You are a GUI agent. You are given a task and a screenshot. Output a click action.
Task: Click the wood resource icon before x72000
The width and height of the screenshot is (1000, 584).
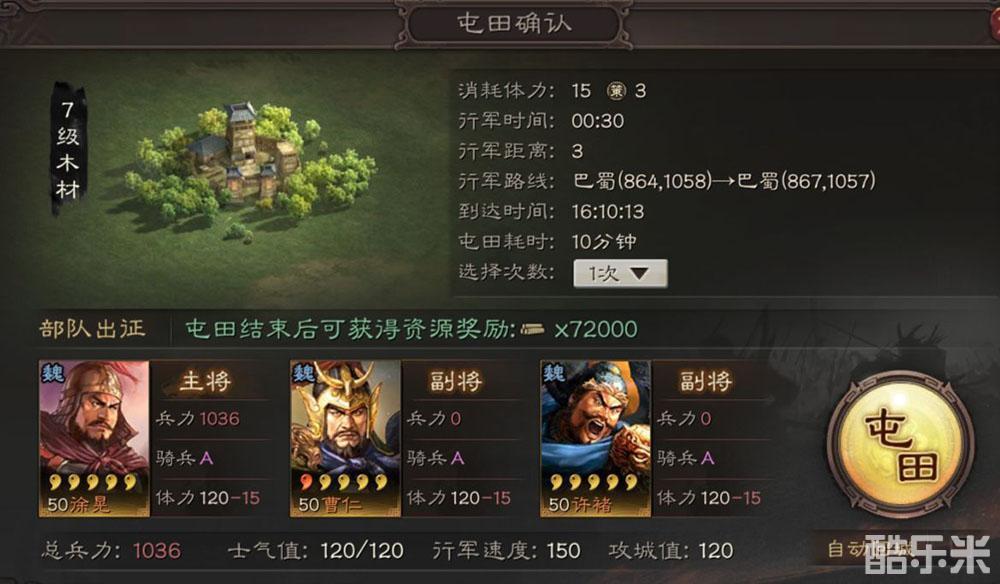[x=533, y=330]
